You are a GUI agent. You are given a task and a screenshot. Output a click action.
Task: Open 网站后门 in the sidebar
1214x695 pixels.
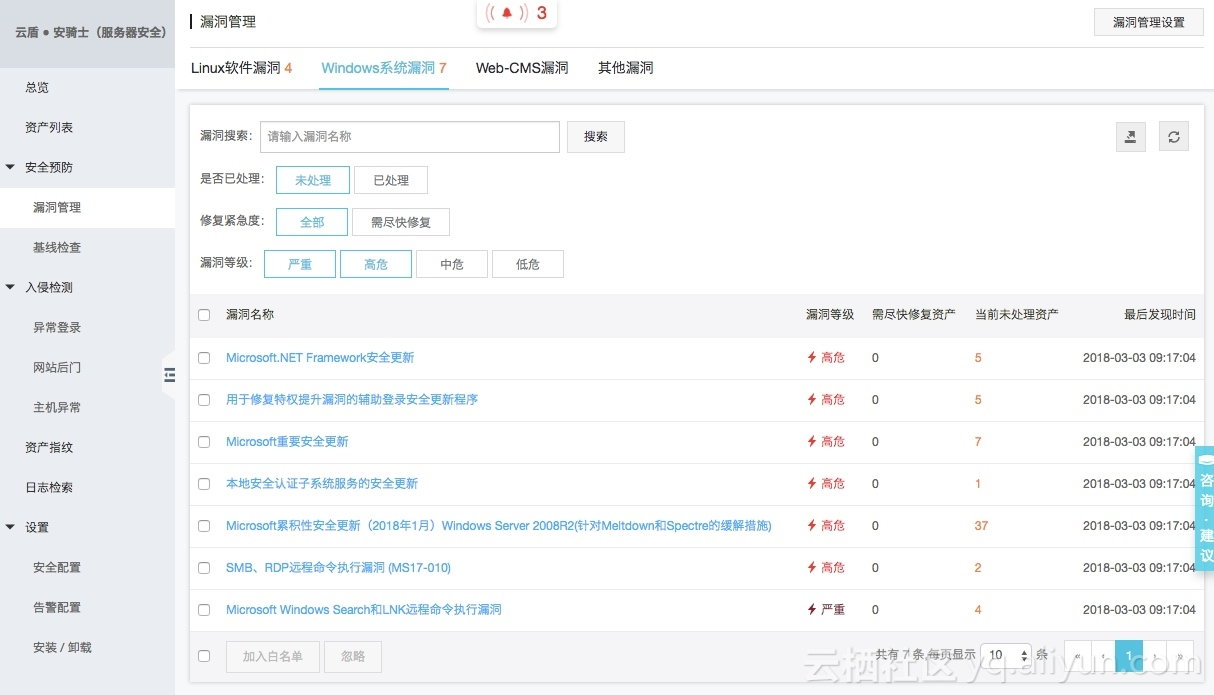click(x=57, y=367)
